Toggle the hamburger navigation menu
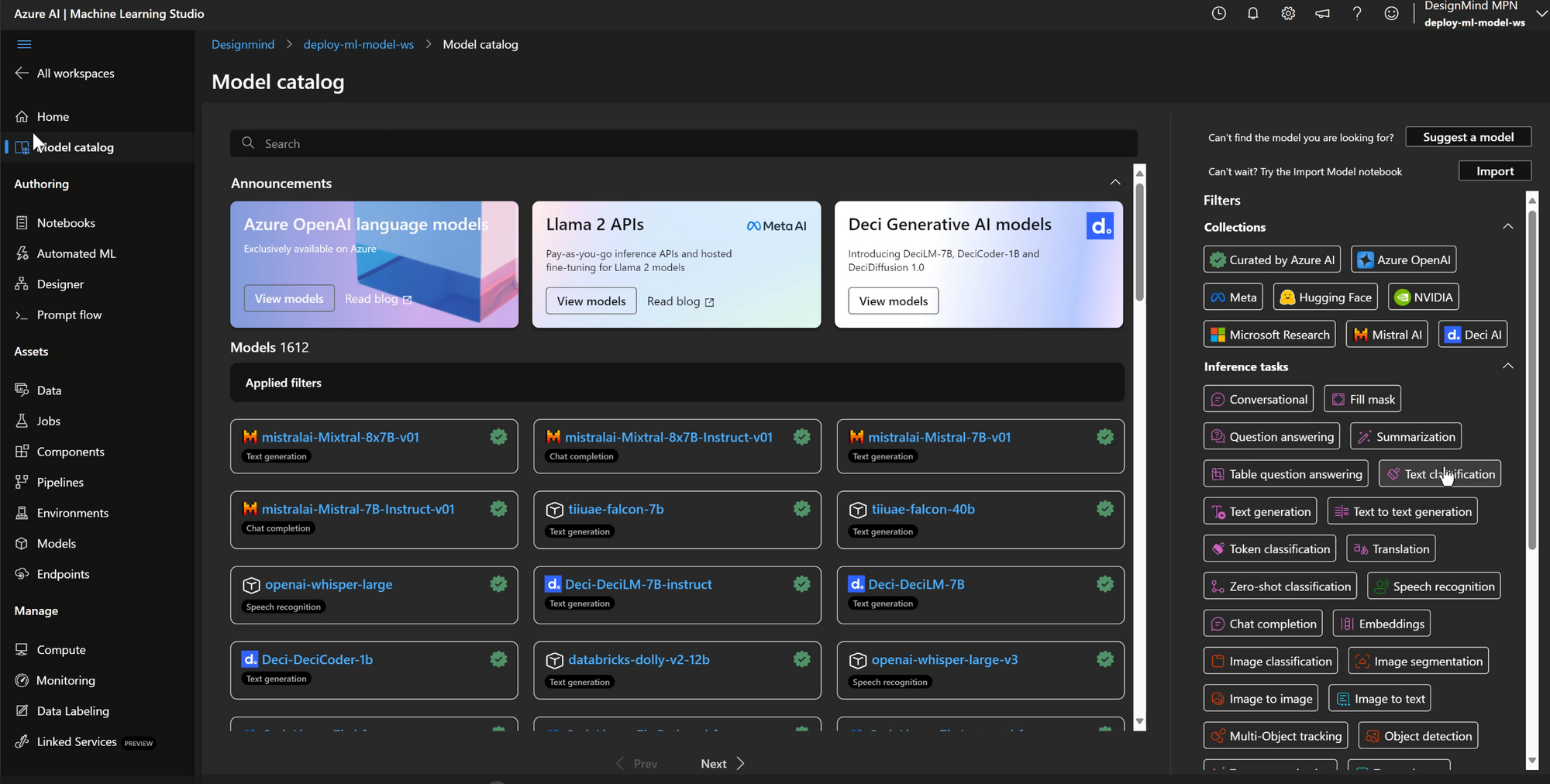Viewport: 1550px width, 784px height. point(24,44)
